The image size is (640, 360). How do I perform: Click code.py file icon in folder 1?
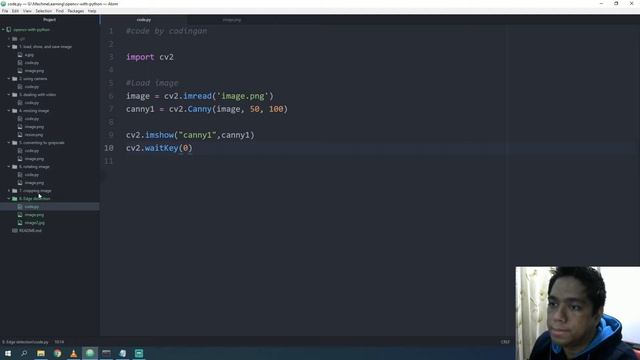20,62
